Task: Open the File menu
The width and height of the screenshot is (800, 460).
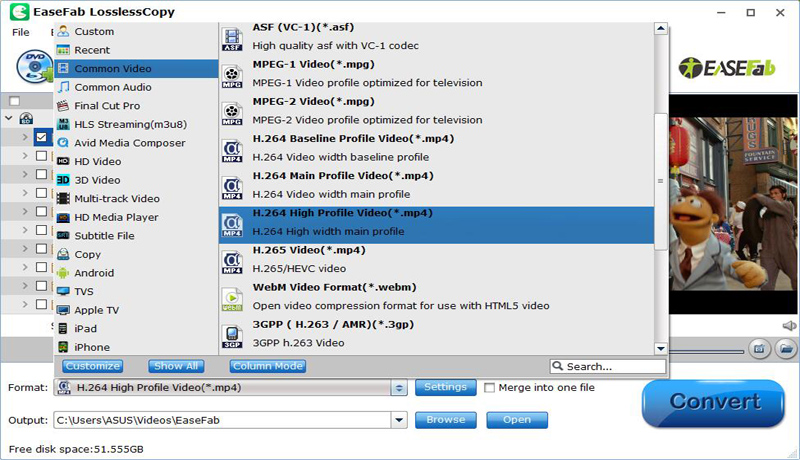Action: [x=20, y=32]
